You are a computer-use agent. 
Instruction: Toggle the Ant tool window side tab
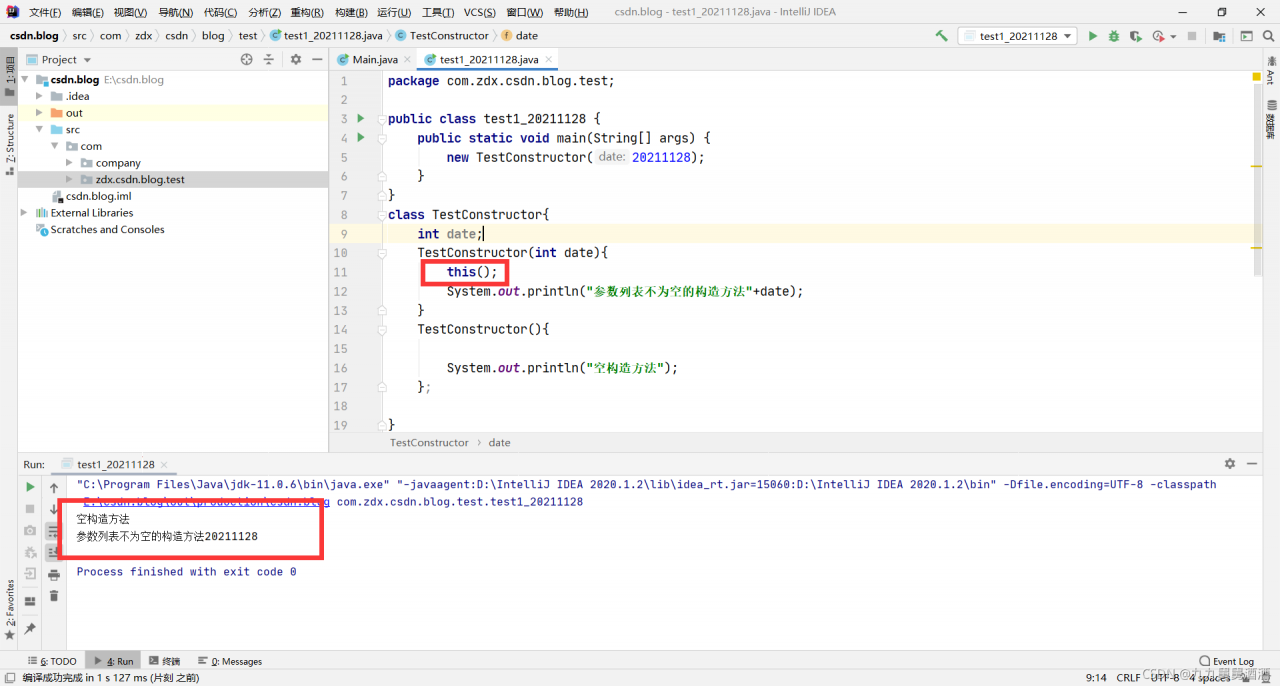pos(1271,71)
